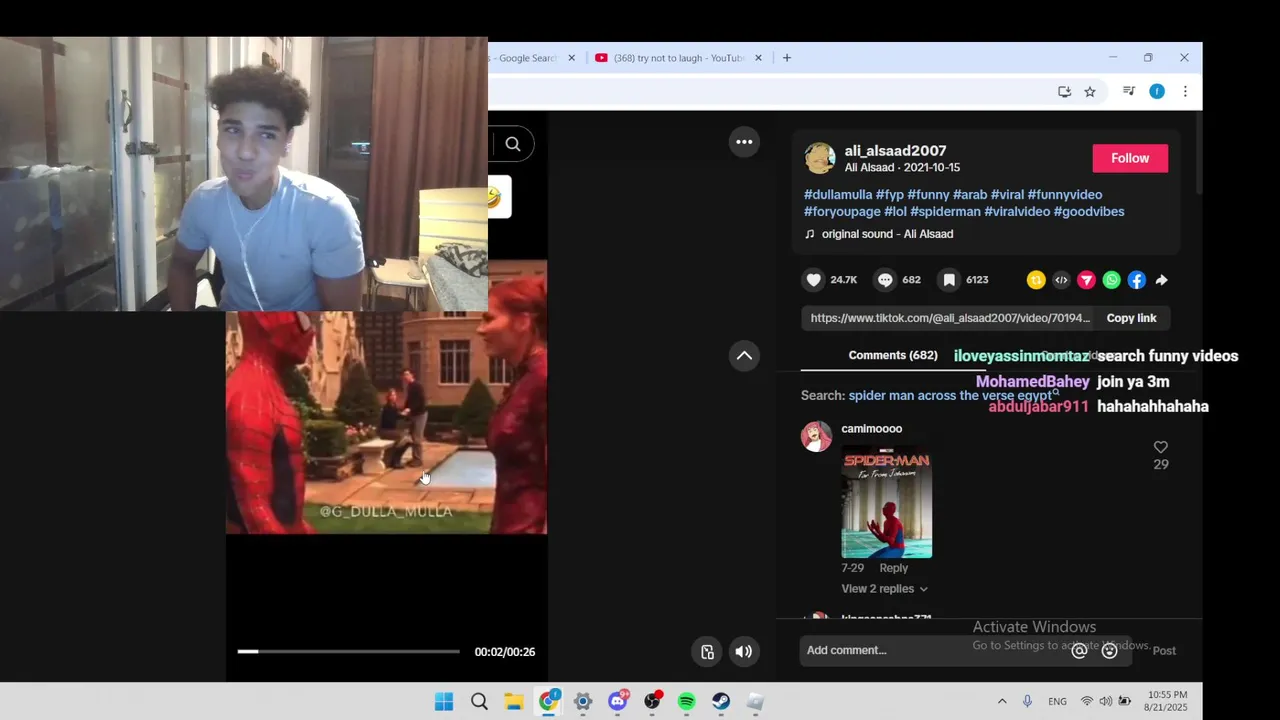Open the ali_alsaad2007 username link
Image resolution: width=1280 pixels, height=720 pixels.
[895, 151]
